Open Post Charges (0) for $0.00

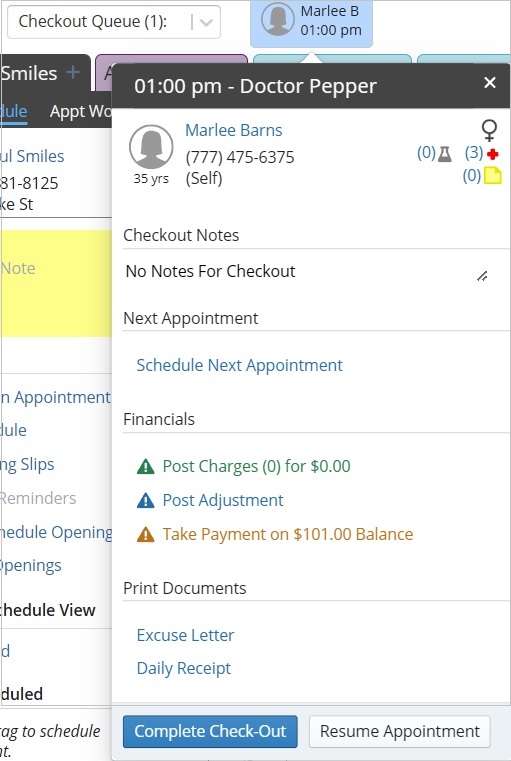point(256,466)
